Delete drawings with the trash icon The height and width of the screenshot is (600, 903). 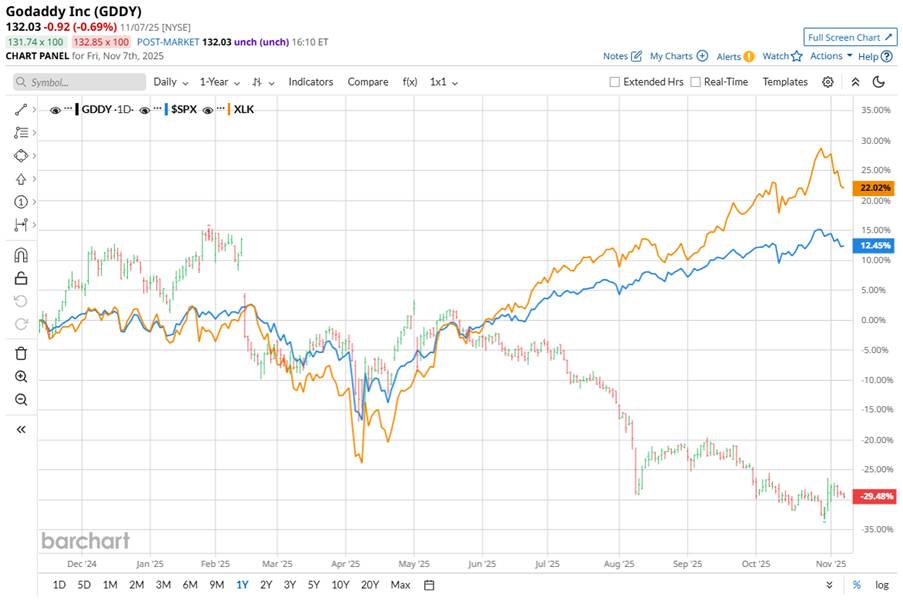point(21,353)
